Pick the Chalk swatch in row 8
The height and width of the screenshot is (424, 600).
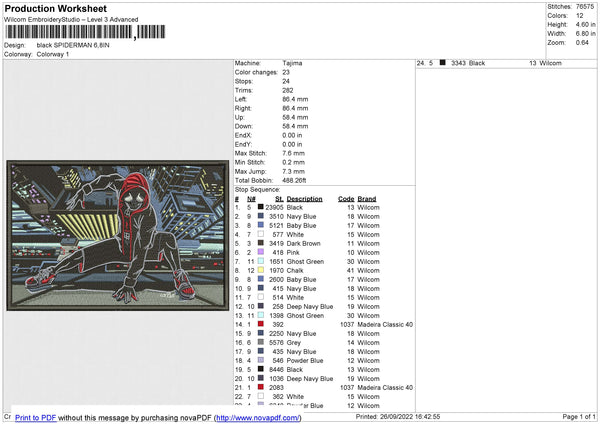(261, 270)
